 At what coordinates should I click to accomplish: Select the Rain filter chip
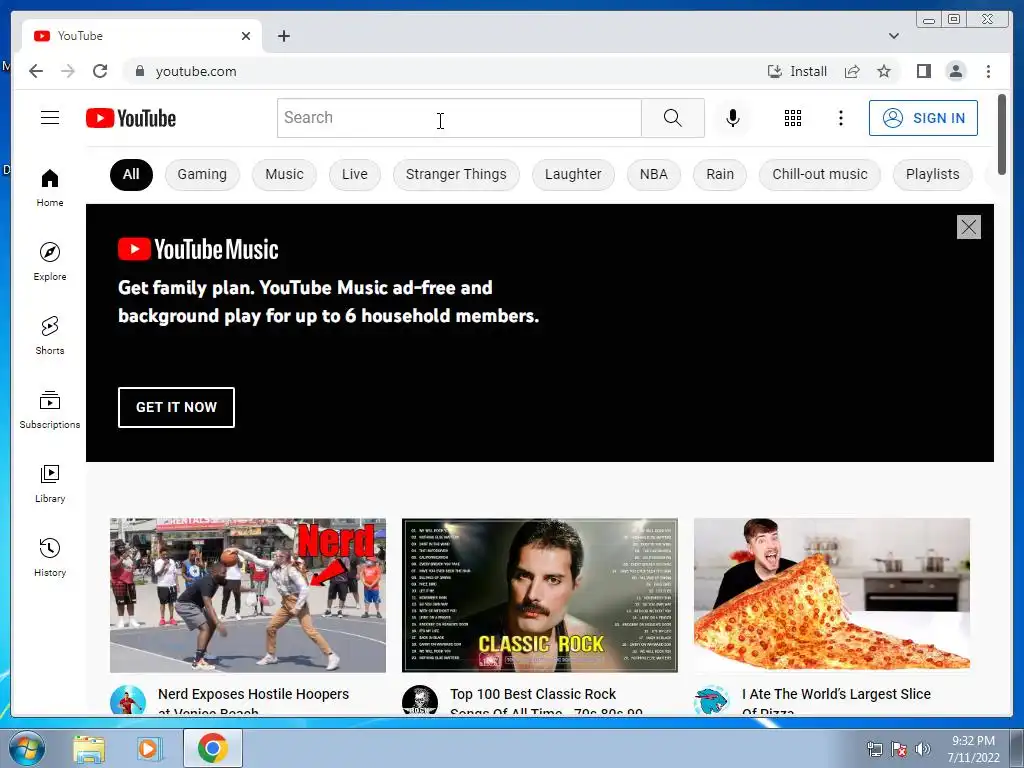pyautogui.click(x=720, y=174)
